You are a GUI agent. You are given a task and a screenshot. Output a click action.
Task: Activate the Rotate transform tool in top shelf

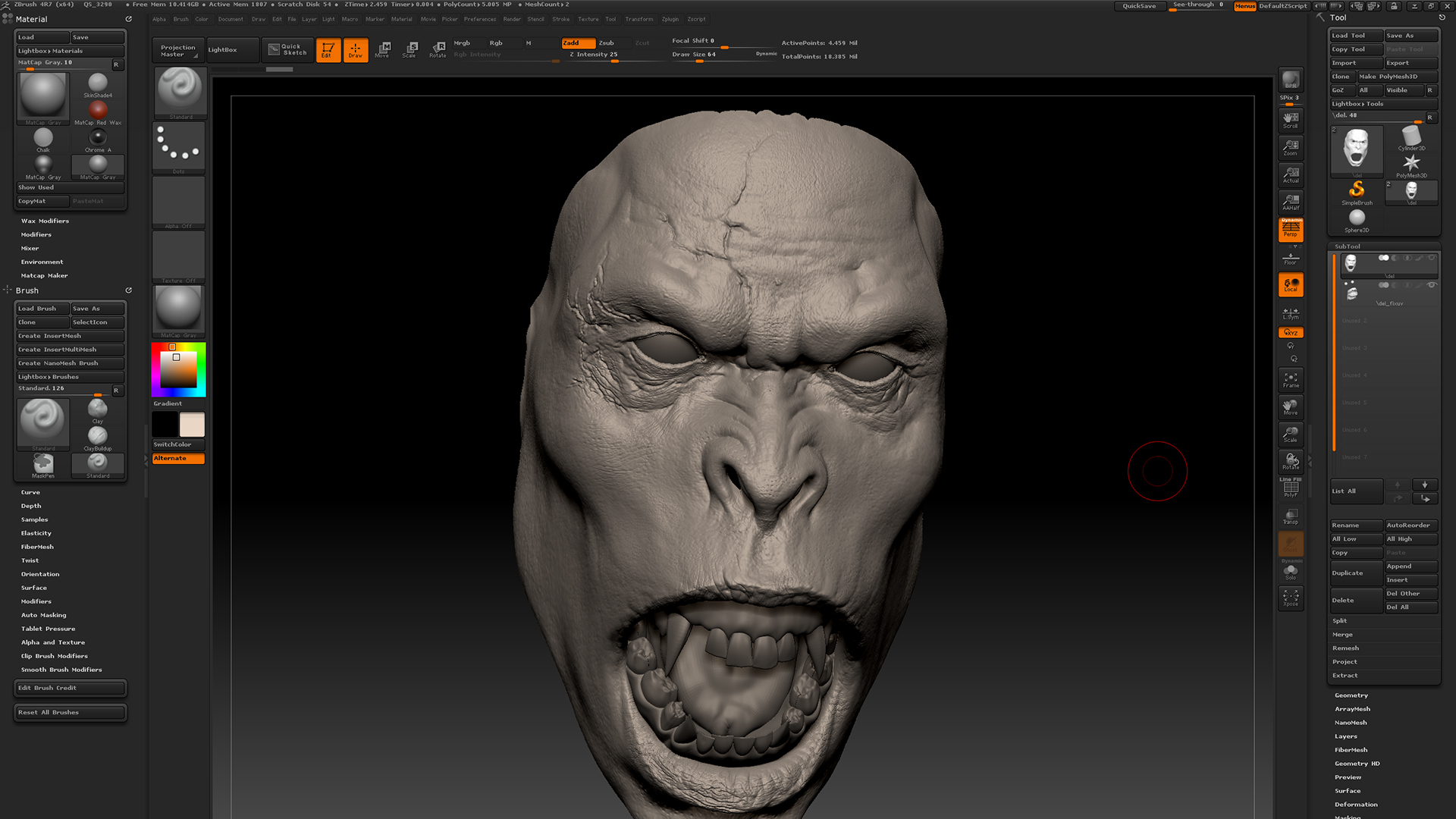(438, 50)
